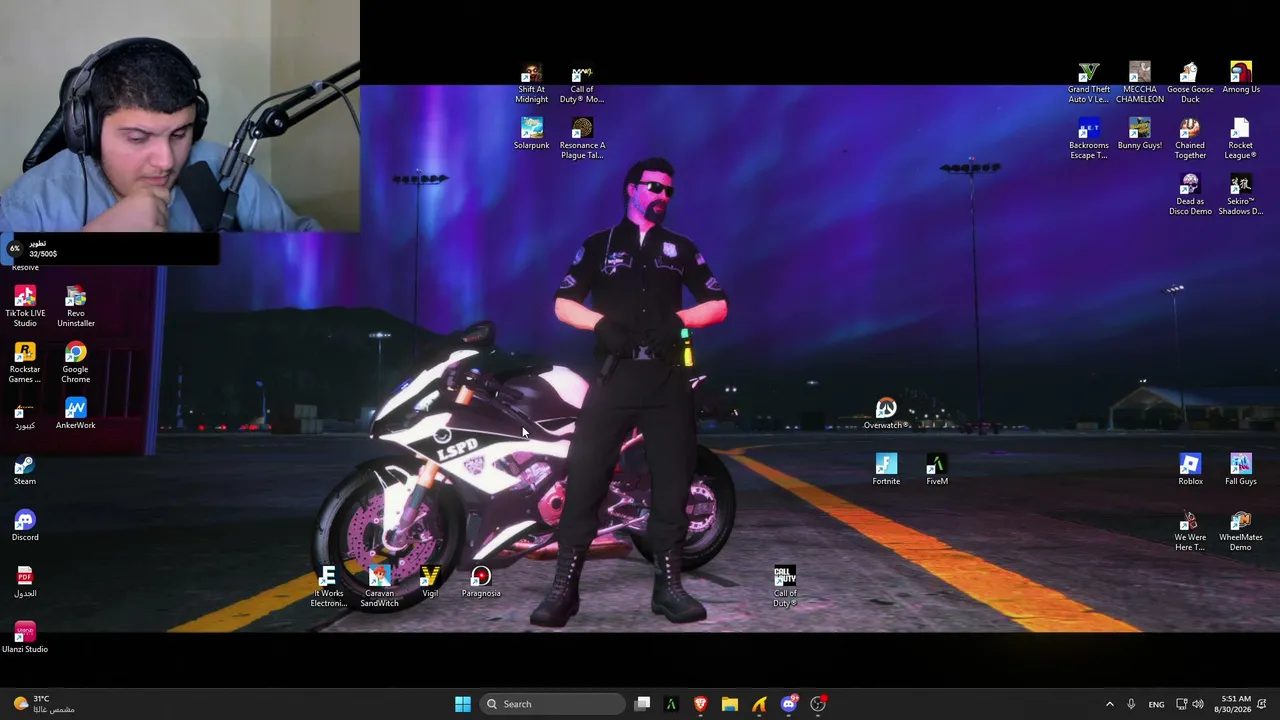Launch We Were Here Together shortcut
Screen dimensions: 1280x720
tap(1190, 531)
